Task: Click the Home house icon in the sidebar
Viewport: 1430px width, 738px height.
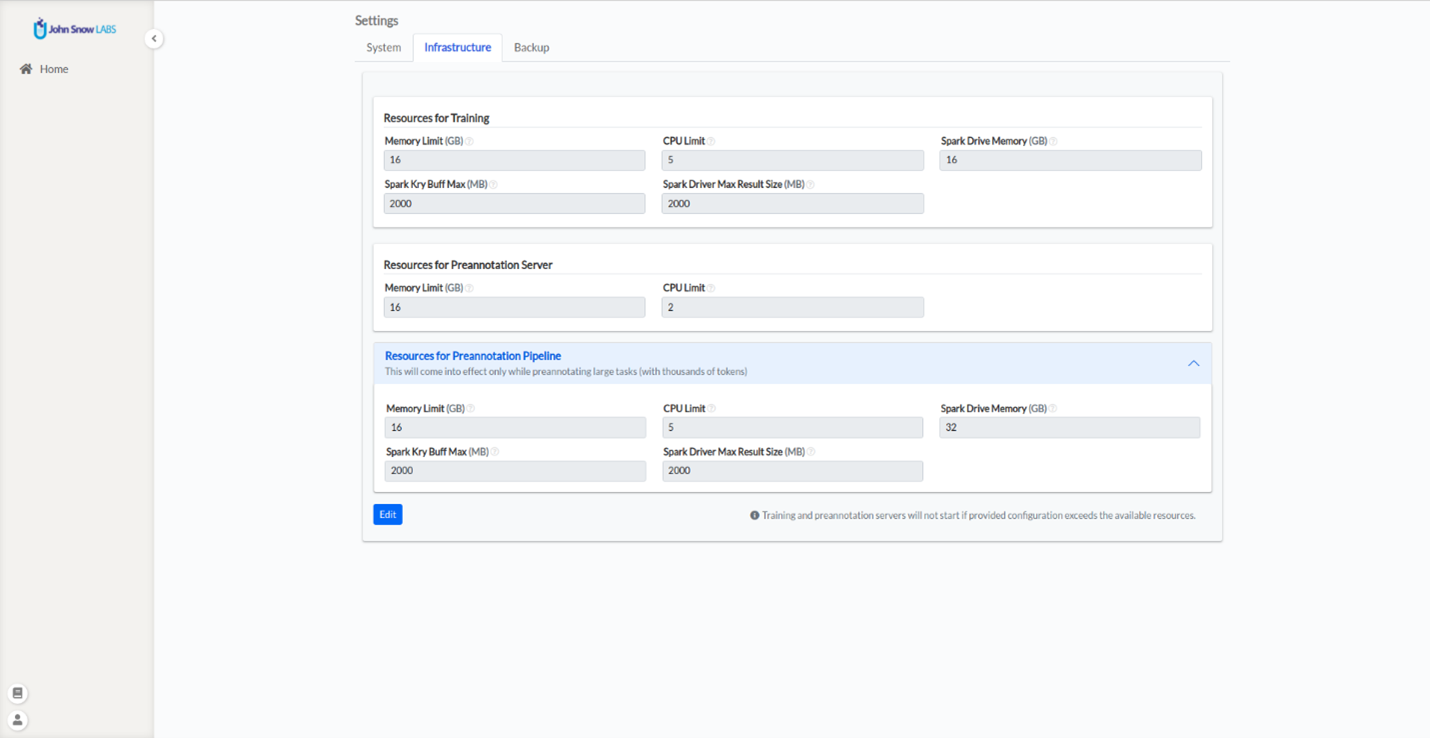Action: [26, 69]
